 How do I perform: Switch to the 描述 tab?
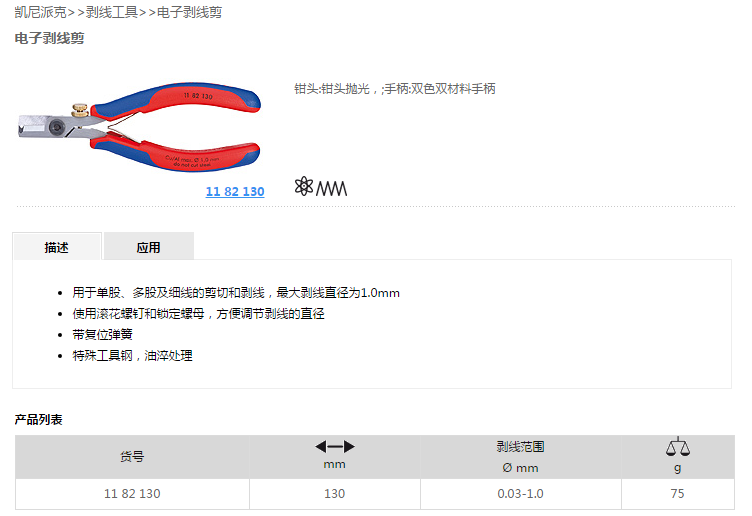[57, 247]
